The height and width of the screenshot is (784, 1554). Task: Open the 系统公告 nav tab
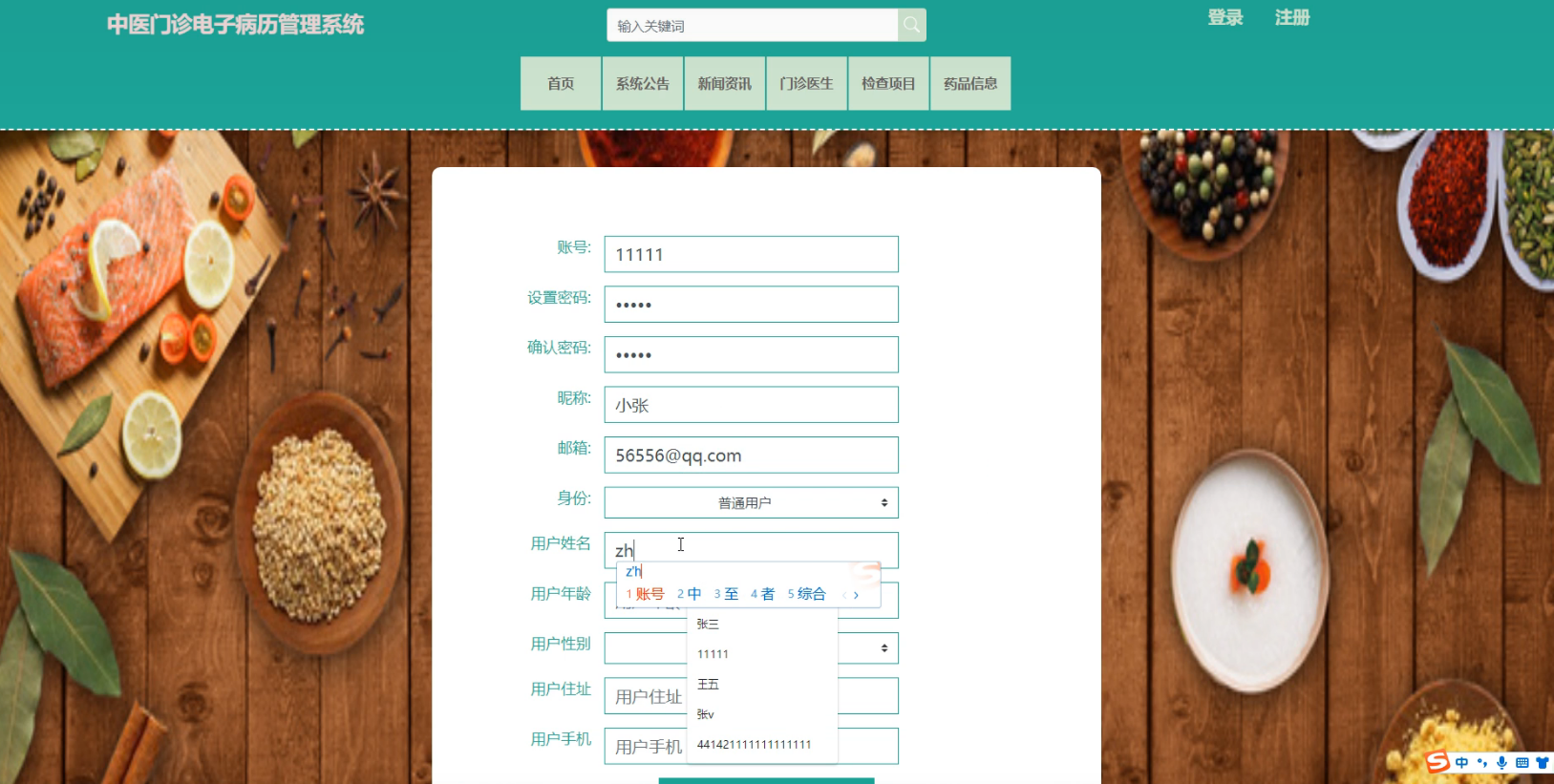[643, 84]
